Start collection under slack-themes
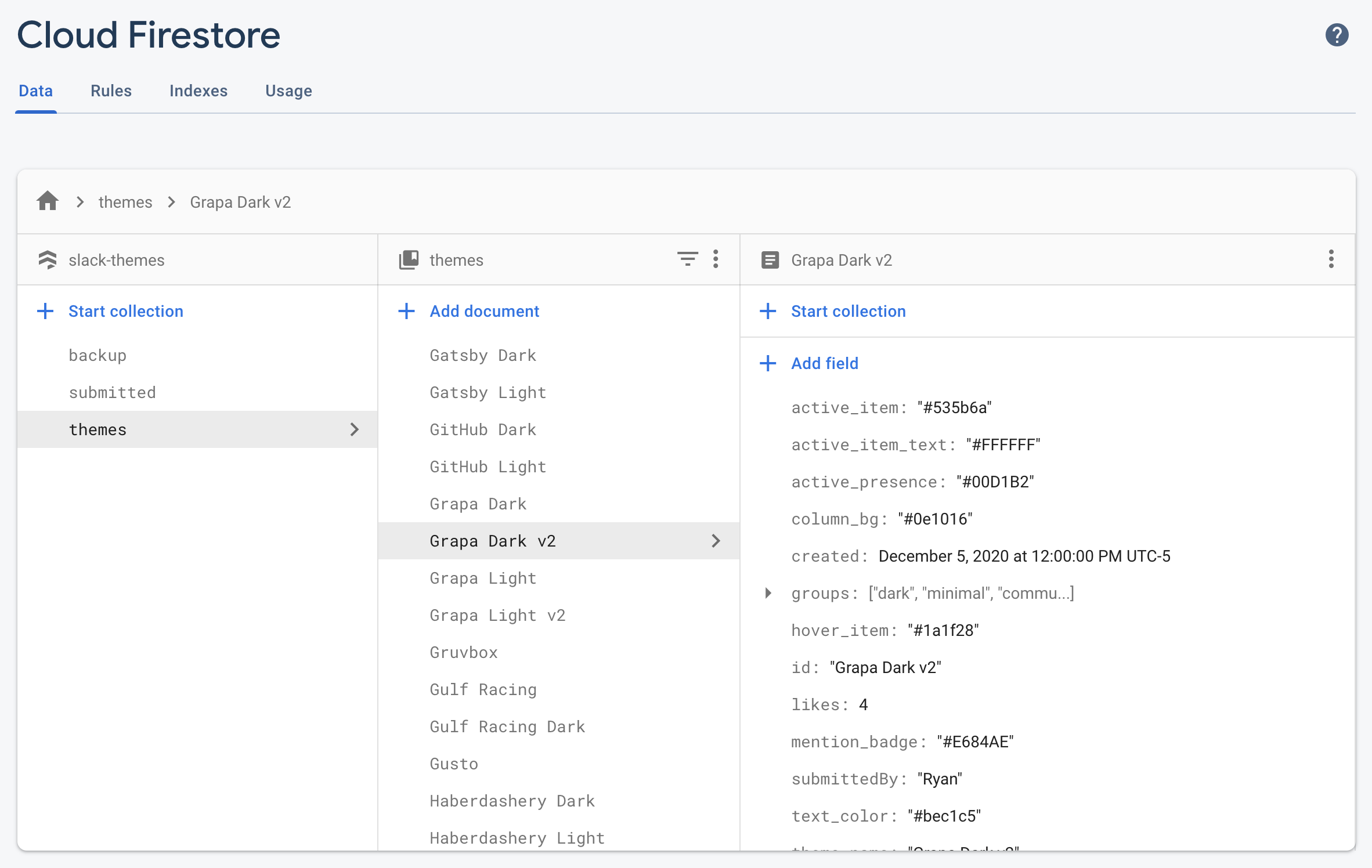The width and height of the screenshot is (1372, 868). (x=125, y=311)
